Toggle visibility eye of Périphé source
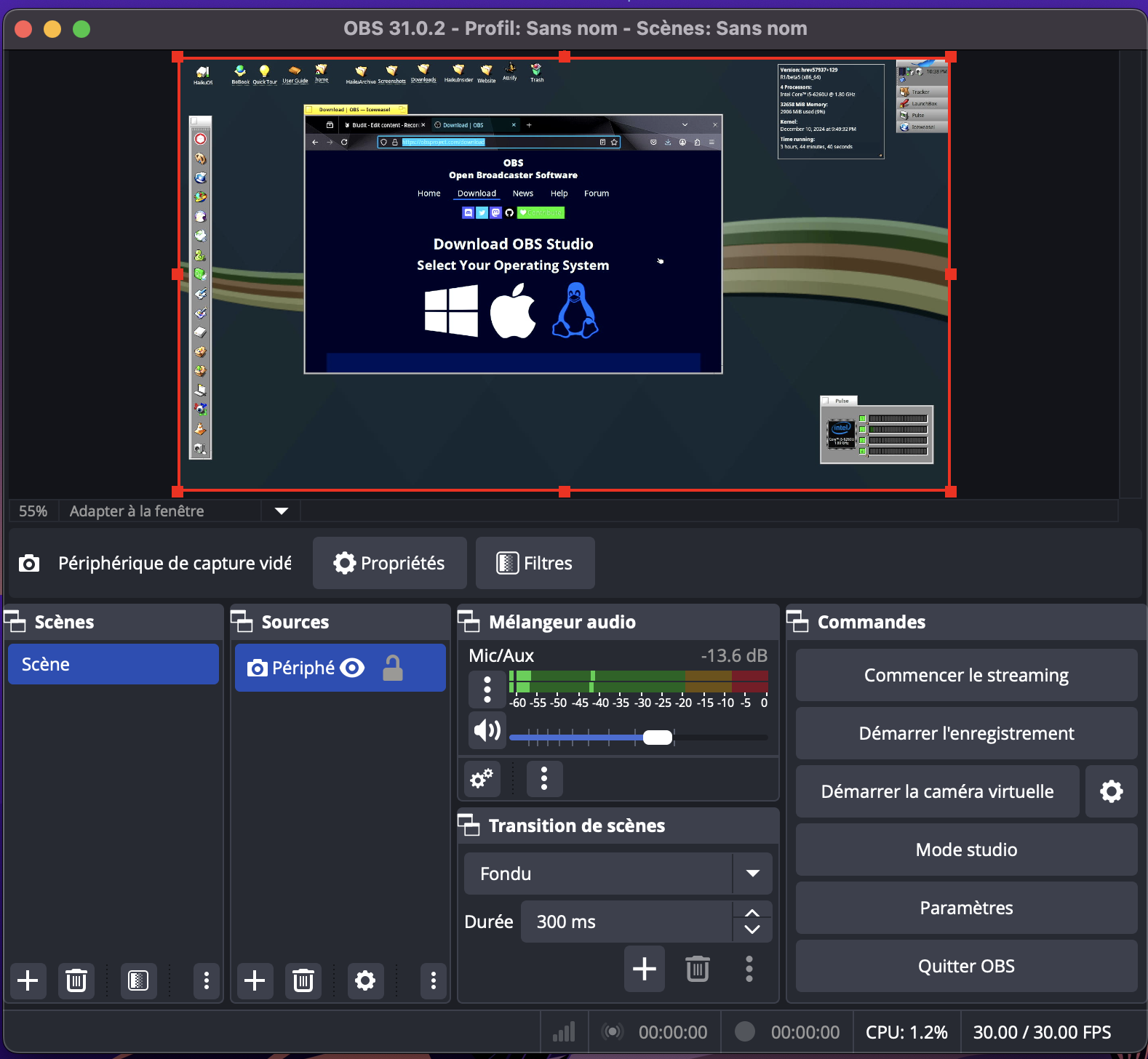Screen dimensions: 1148x1059 (x=353, y=668)
